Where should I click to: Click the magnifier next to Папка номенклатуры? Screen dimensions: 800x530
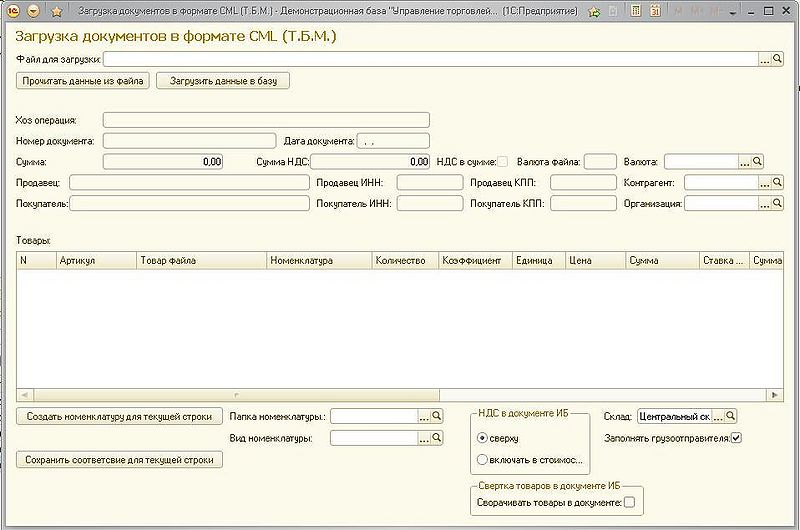(436, 416)
